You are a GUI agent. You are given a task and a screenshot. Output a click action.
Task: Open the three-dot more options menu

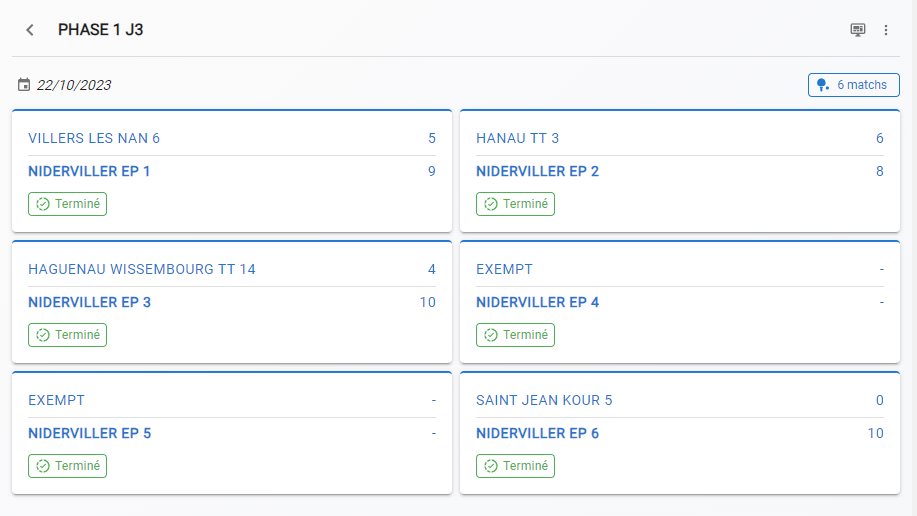[886, 30]
